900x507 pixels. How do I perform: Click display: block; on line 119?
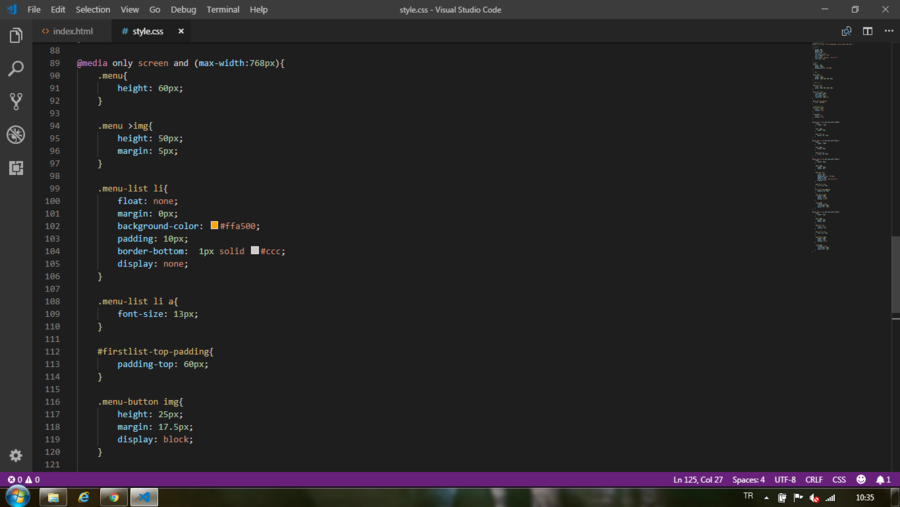tap(156, 439)
